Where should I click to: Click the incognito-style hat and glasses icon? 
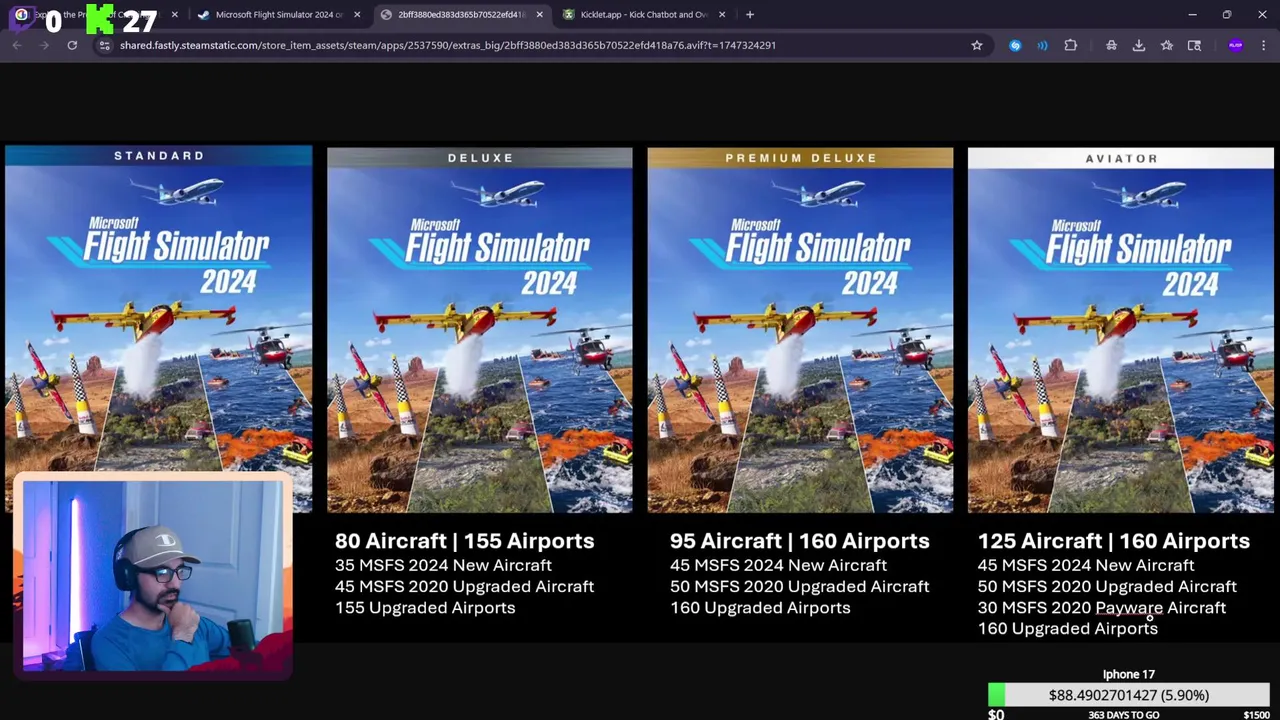[x=1111, y=45]
